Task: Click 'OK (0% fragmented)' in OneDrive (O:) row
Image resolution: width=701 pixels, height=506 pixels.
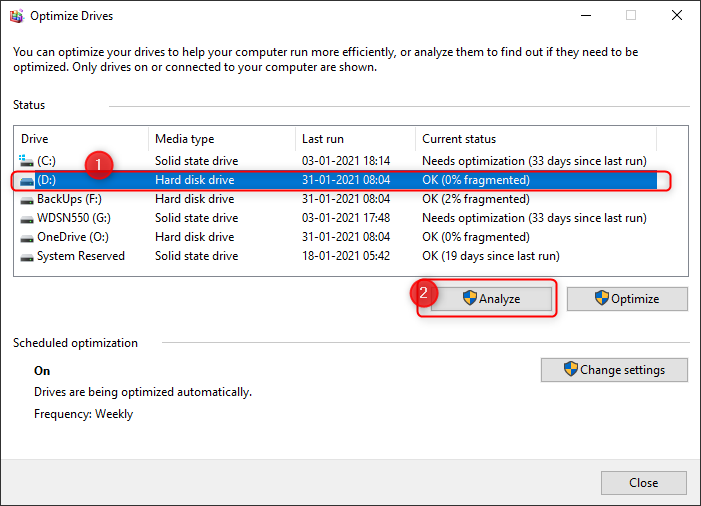Action: pos(476,237)
